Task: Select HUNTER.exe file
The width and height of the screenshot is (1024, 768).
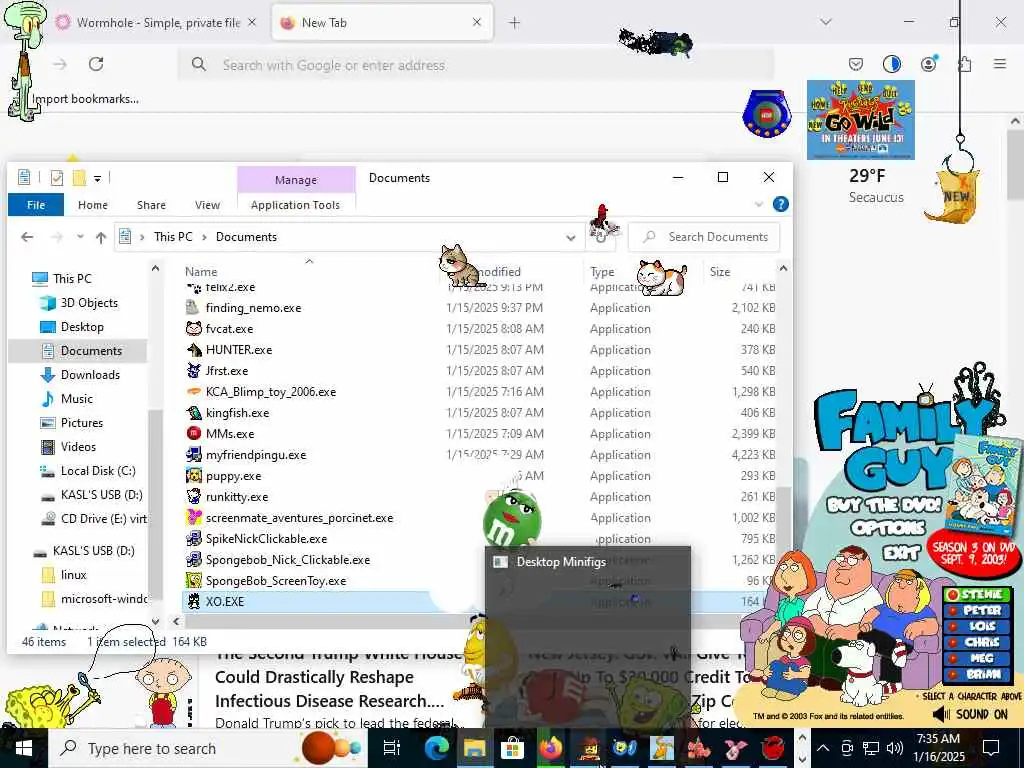Action: coord(238,349)
